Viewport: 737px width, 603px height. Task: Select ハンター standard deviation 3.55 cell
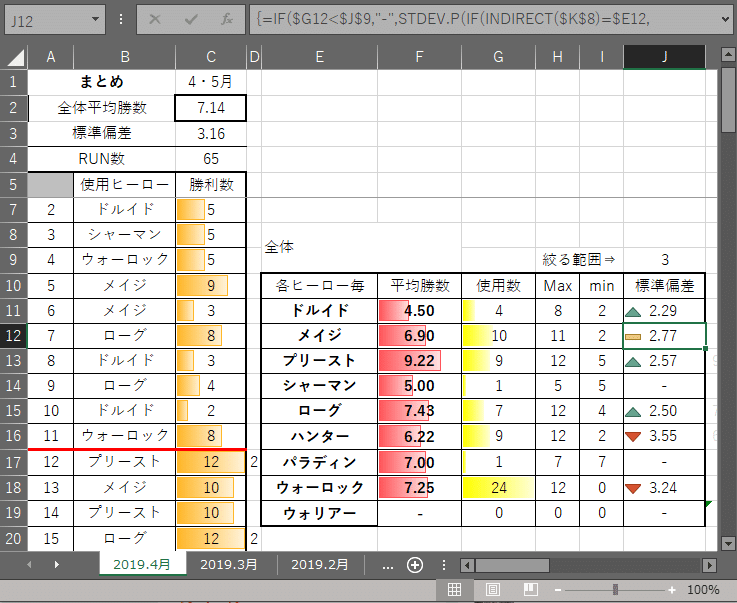pyautogui.click(x=664, y=436)
